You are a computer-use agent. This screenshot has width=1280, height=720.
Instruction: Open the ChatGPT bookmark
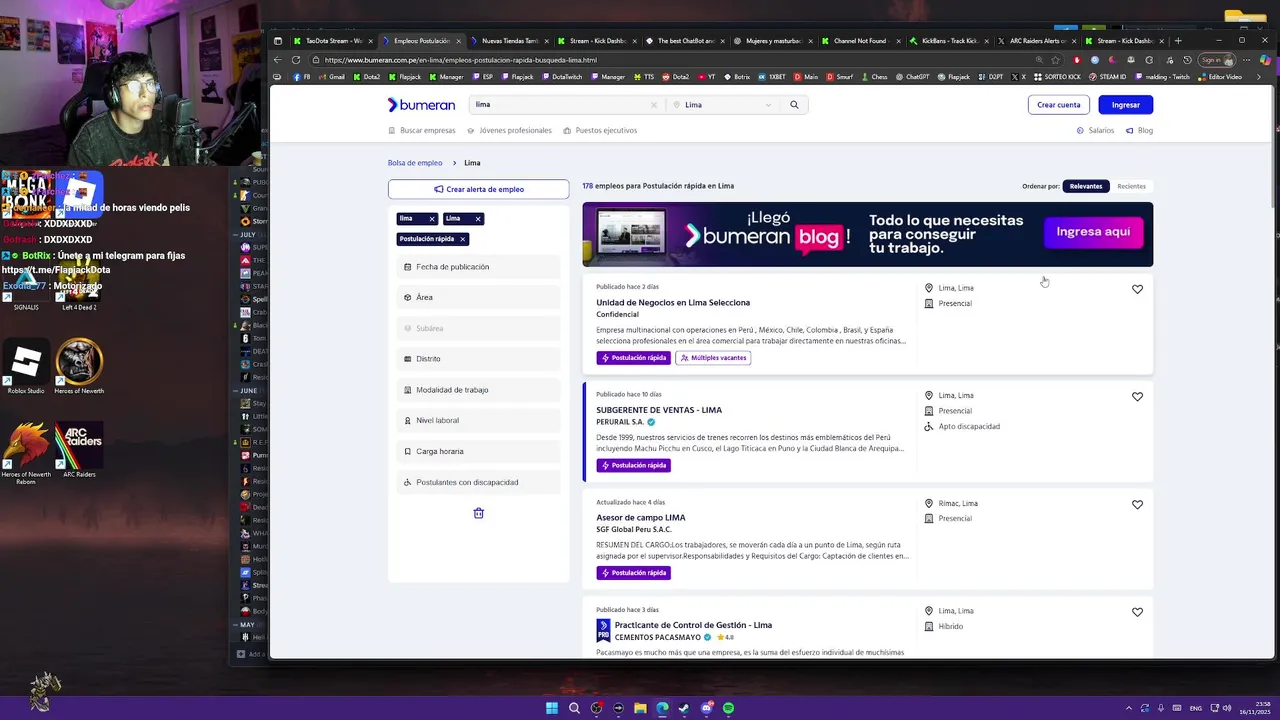(912, 77)
